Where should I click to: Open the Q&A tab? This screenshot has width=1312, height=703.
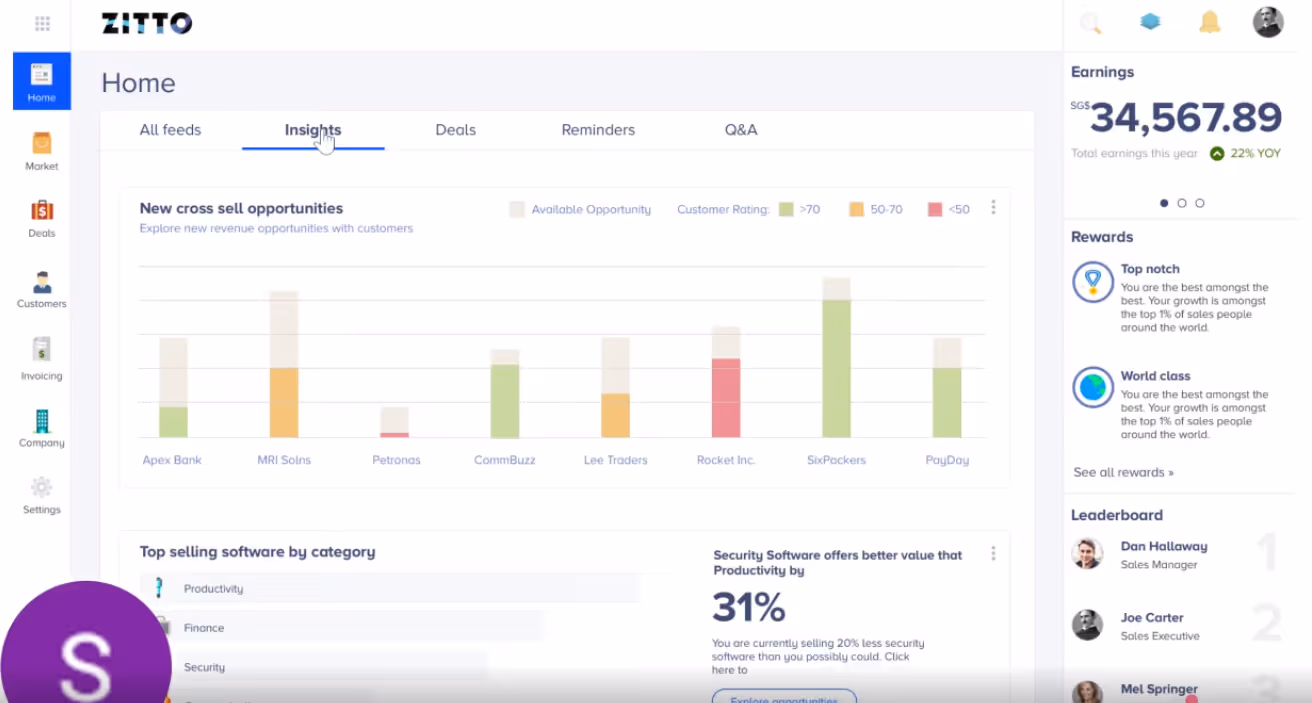click(x=741, y=129)
